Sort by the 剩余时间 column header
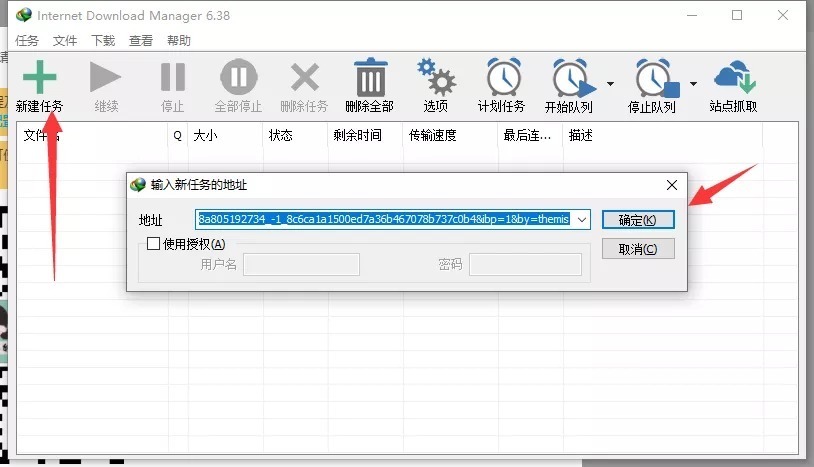The image size is (814, 467). (365, 135)
